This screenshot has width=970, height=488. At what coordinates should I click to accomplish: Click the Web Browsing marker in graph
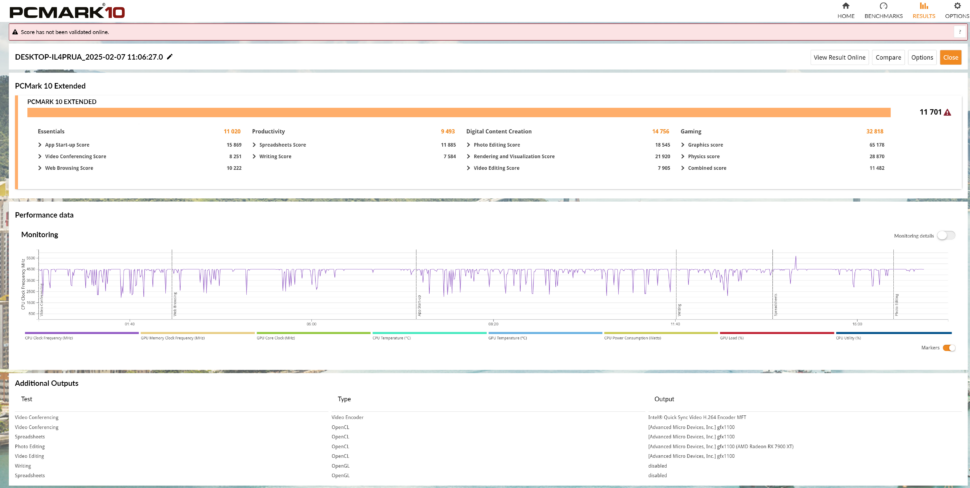(174, 303)
